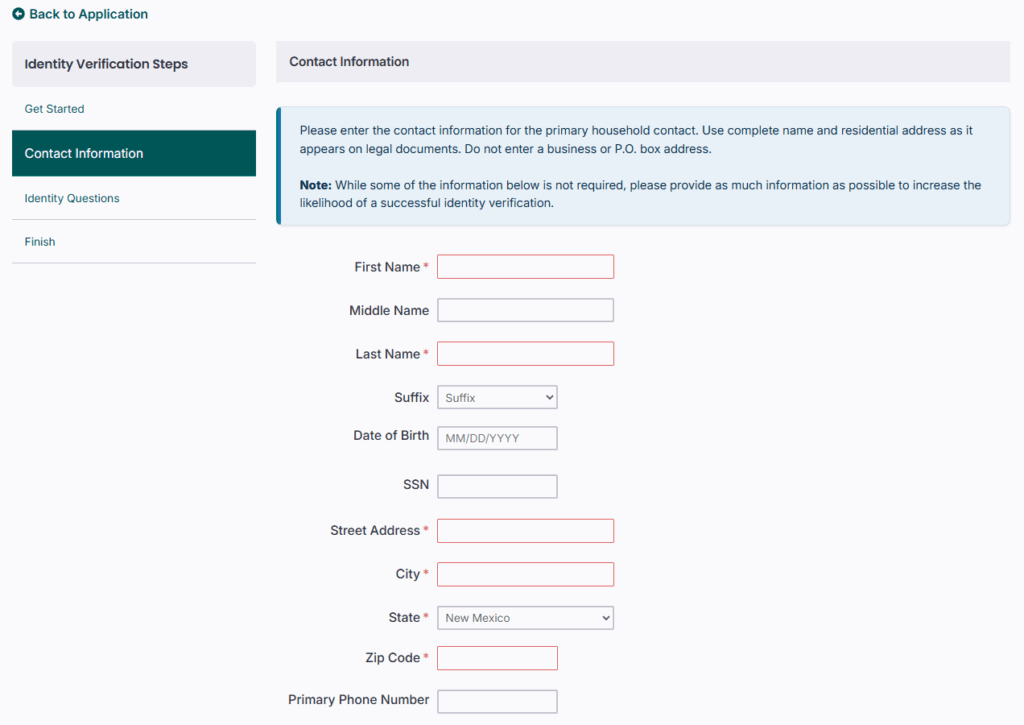
Task: Click the Zip Code input
Action: tap(497, 658)
